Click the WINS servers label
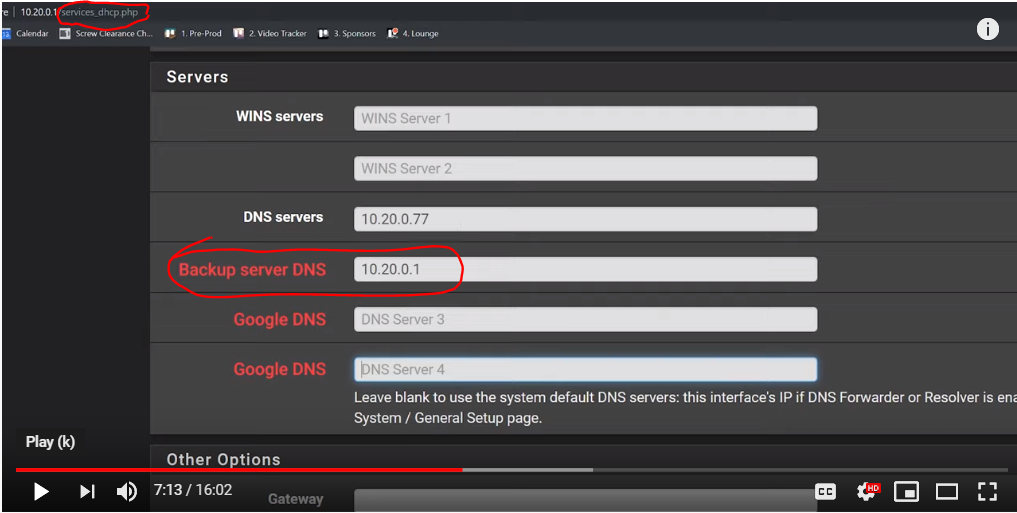This screenshot has height=513, width=1017. pos(280,117)
